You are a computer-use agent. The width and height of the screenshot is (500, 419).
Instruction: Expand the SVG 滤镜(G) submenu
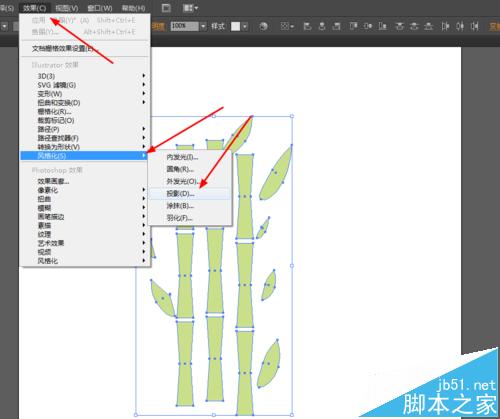click(85, 85)
